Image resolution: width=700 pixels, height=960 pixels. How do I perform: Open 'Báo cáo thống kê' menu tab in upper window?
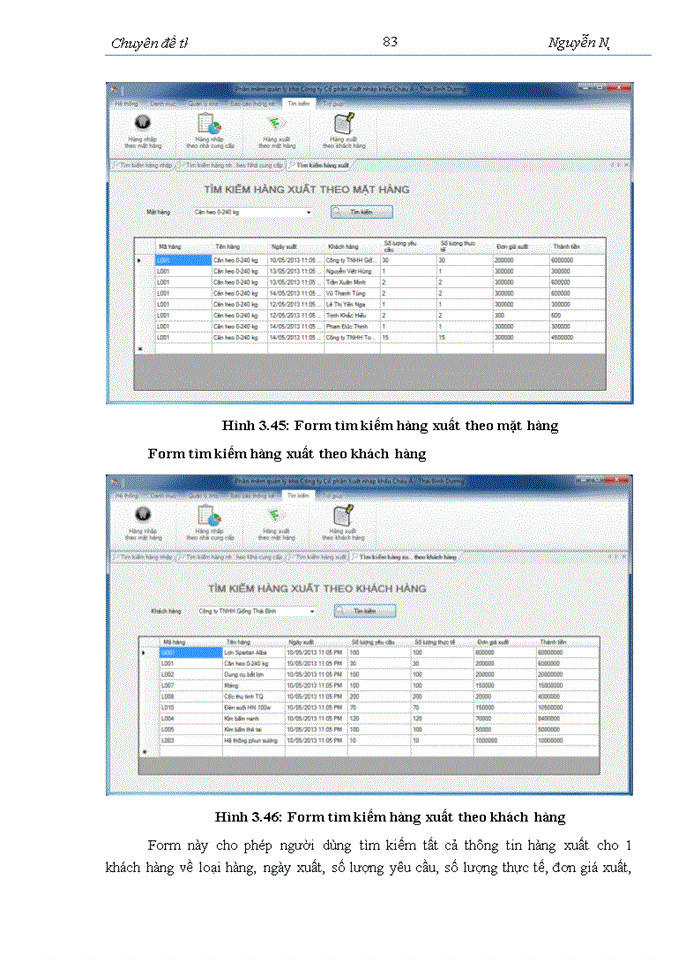pyautogui.click(x=253, y=104)
